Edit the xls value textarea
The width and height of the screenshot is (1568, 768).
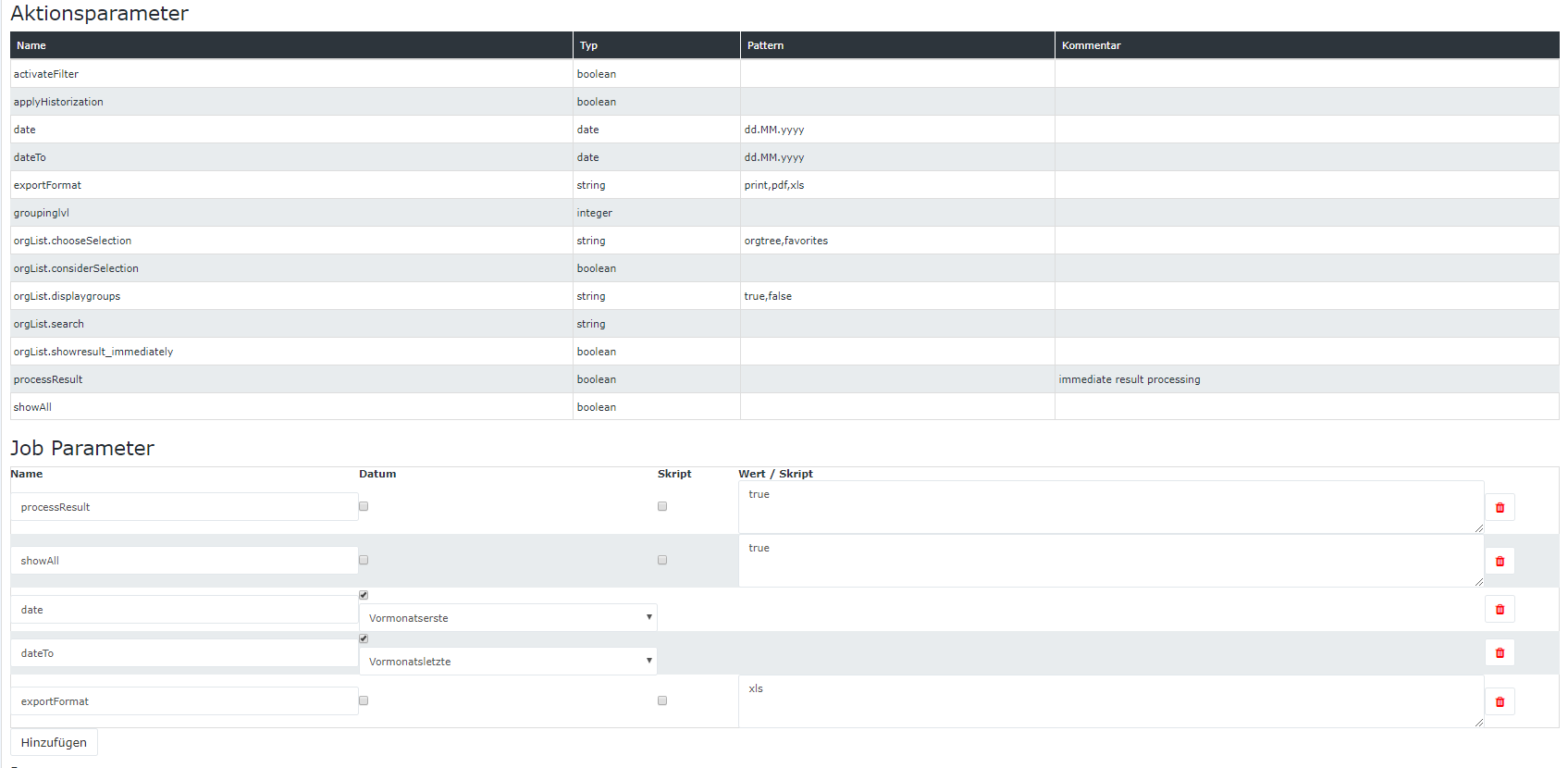(x=1111, y=701)
